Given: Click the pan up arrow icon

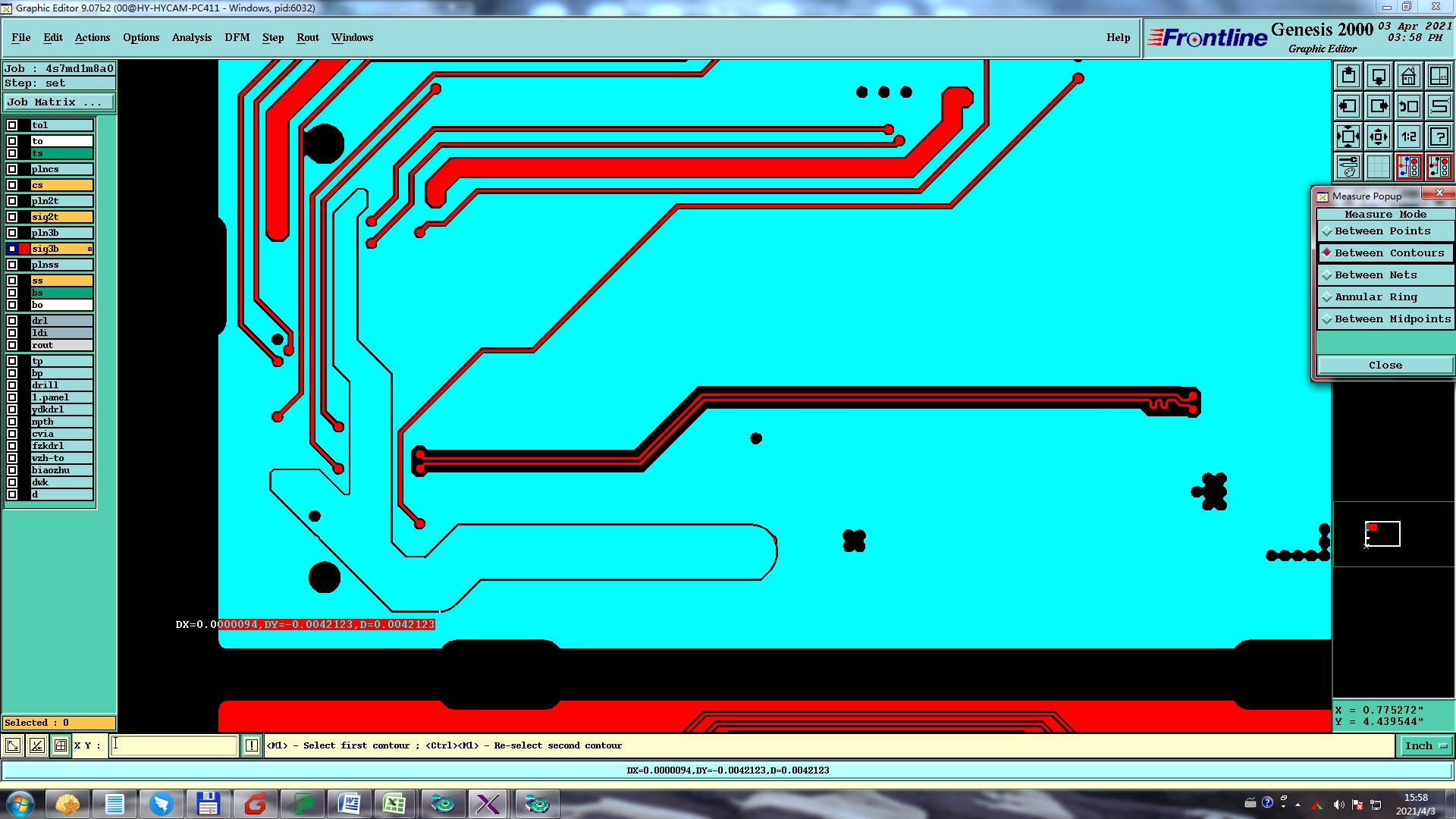Looking at the screenshot, I should (x=1348, y=76).
